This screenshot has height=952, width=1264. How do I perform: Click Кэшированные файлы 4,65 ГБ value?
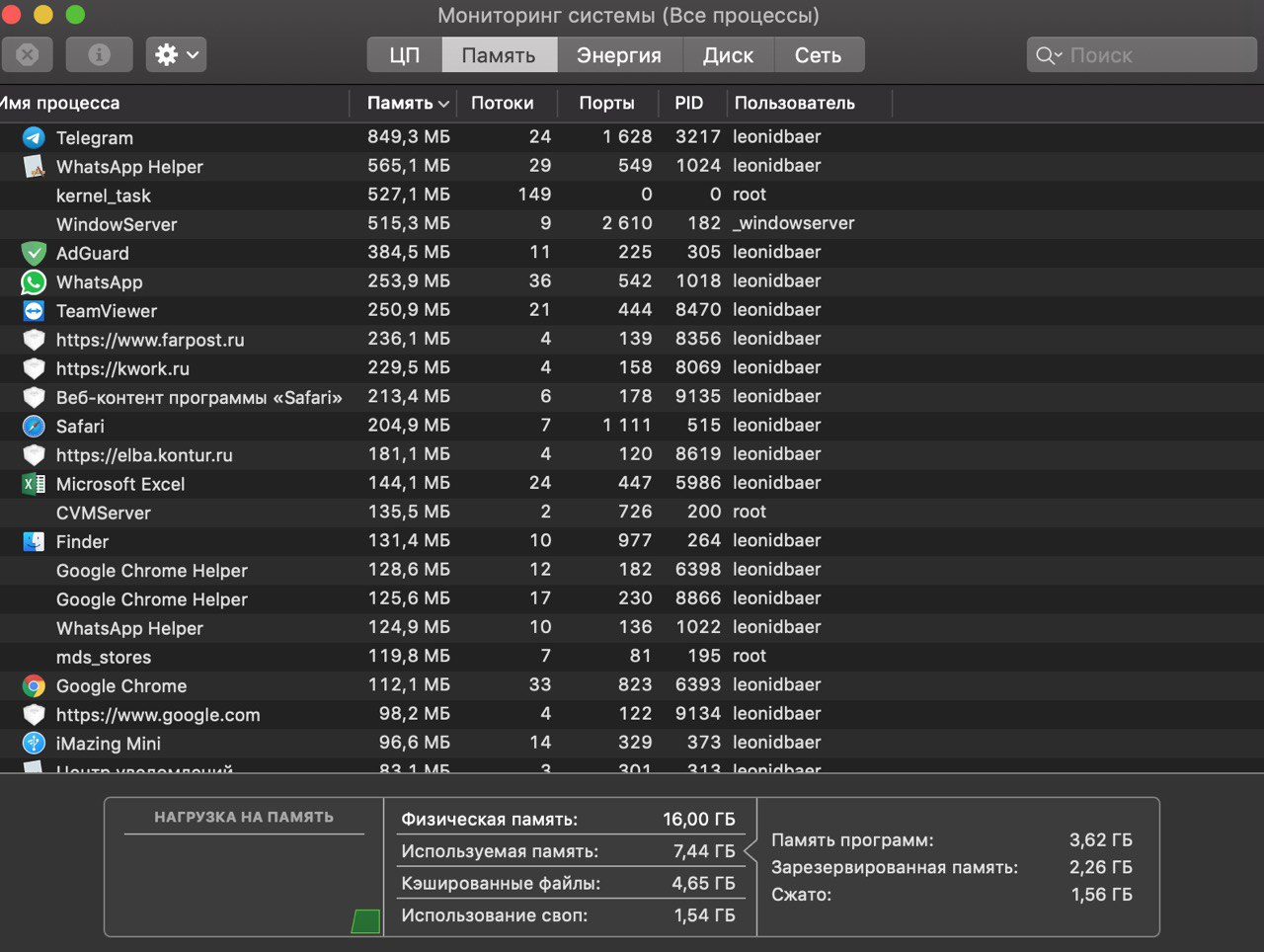point(703,883)
